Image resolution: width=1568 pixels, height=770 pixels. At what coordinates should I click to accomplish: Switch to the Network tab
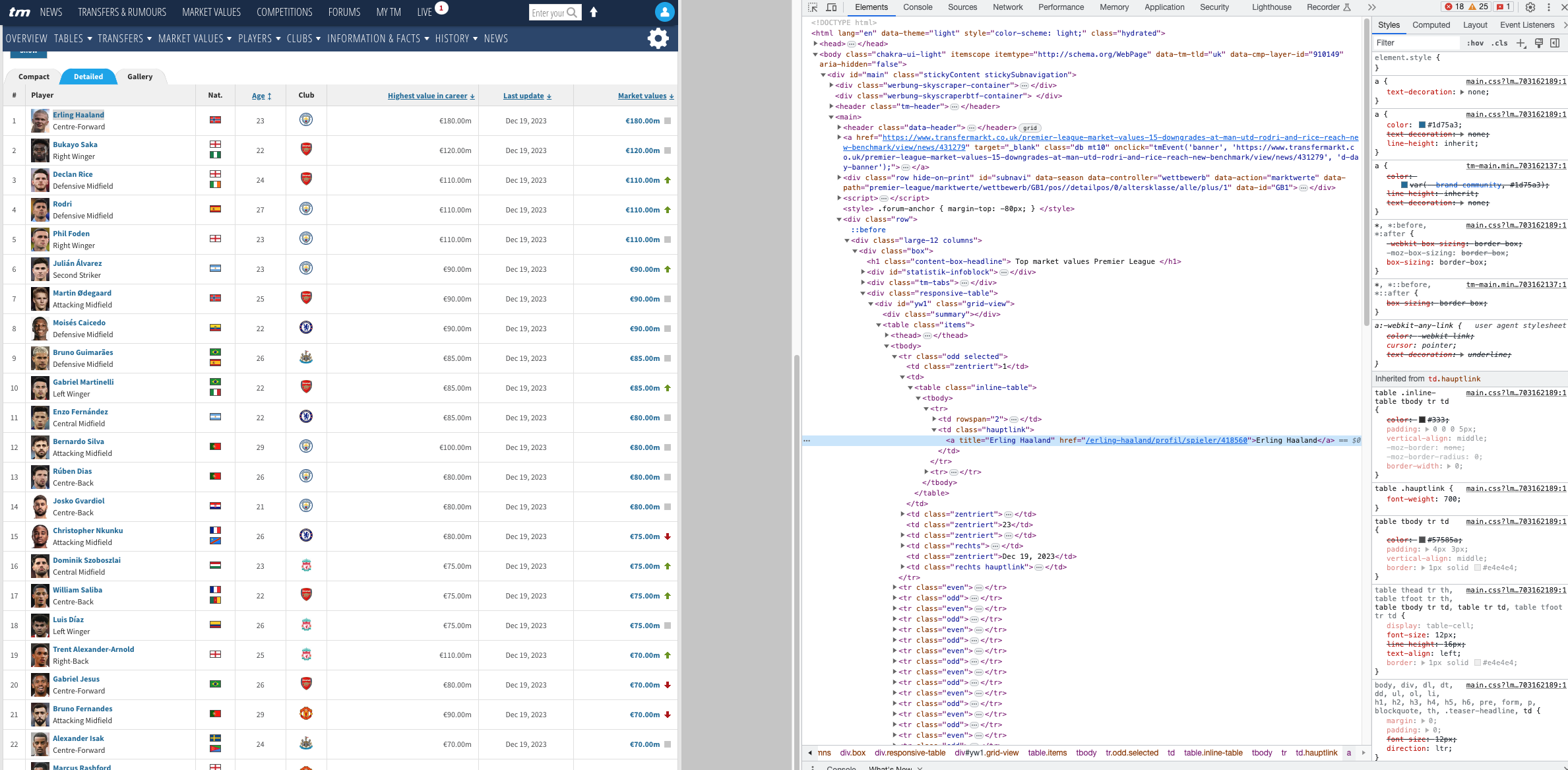point(1007,7)
